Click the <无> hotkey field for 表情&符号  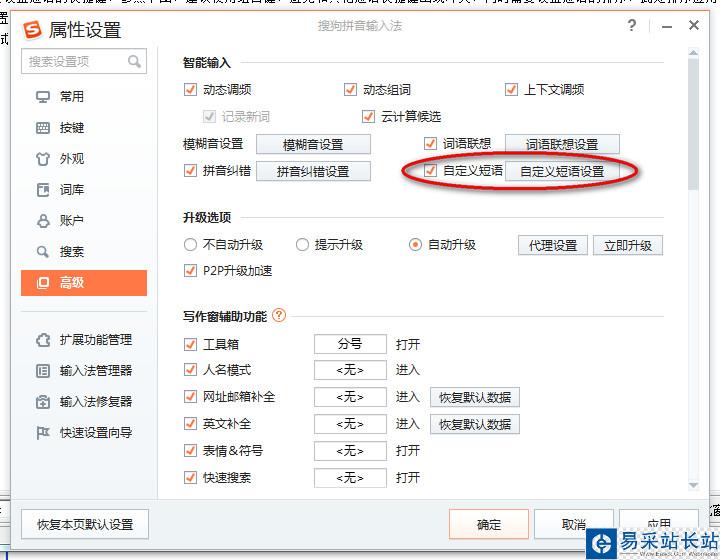click(x=350, y=451)
